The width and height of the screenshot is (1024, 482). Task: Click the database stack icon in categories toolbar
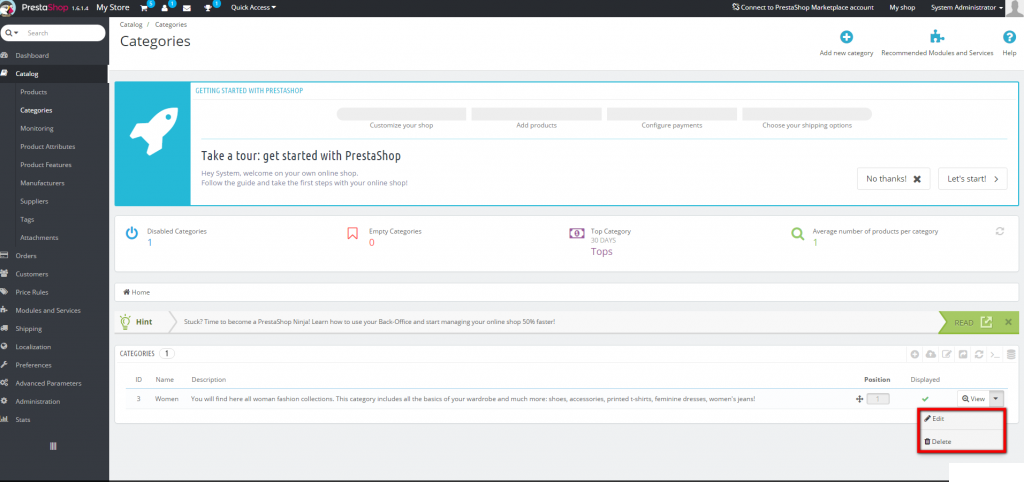pos(1011,355)
